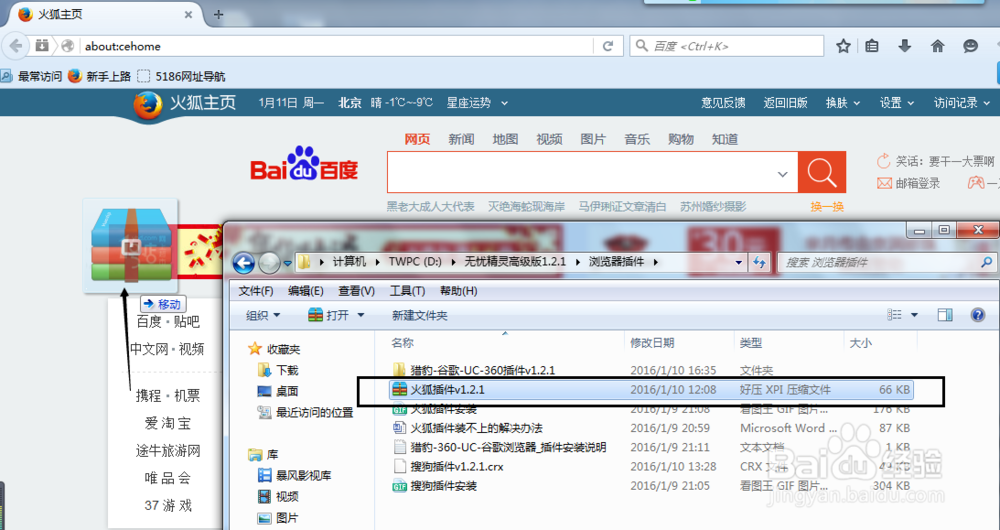Open the 访问记录 dropdown
This screenshot has height=530, width=1000.
(x=962, y=103)
